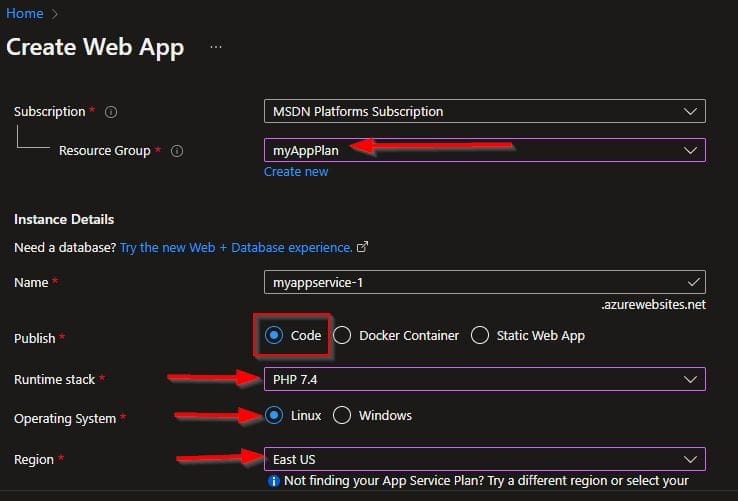Select Linux as operating system
Viewport: 738px width, 501px height.
(275, 415)
